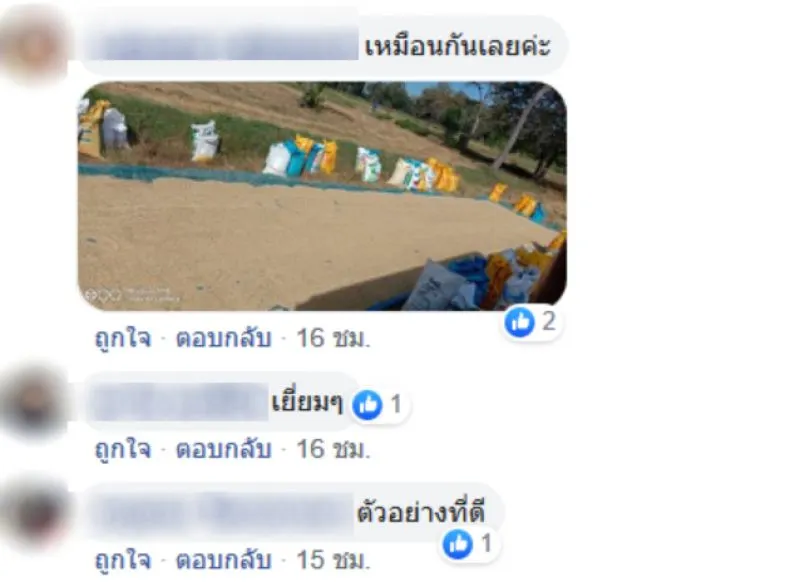
Task: Open the like reaction icon beside 'เยี่ยมๆ'
Action: (367, 405)
